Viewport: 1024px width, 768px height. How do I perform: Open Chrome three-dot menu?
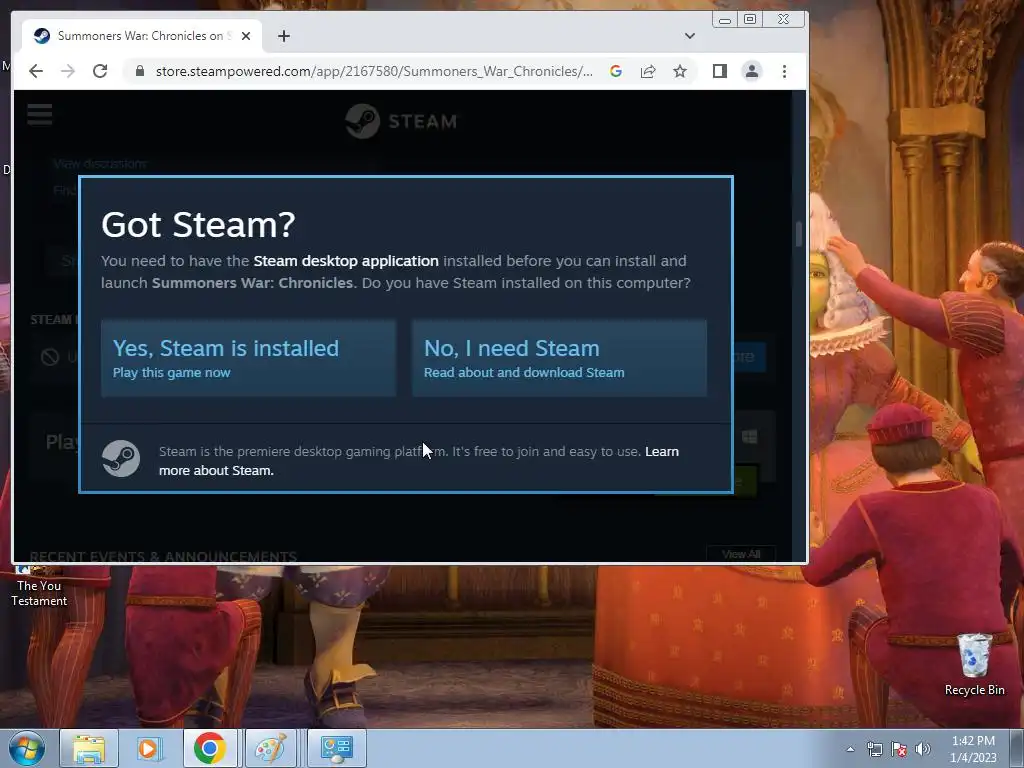click(x=784, y=71)
